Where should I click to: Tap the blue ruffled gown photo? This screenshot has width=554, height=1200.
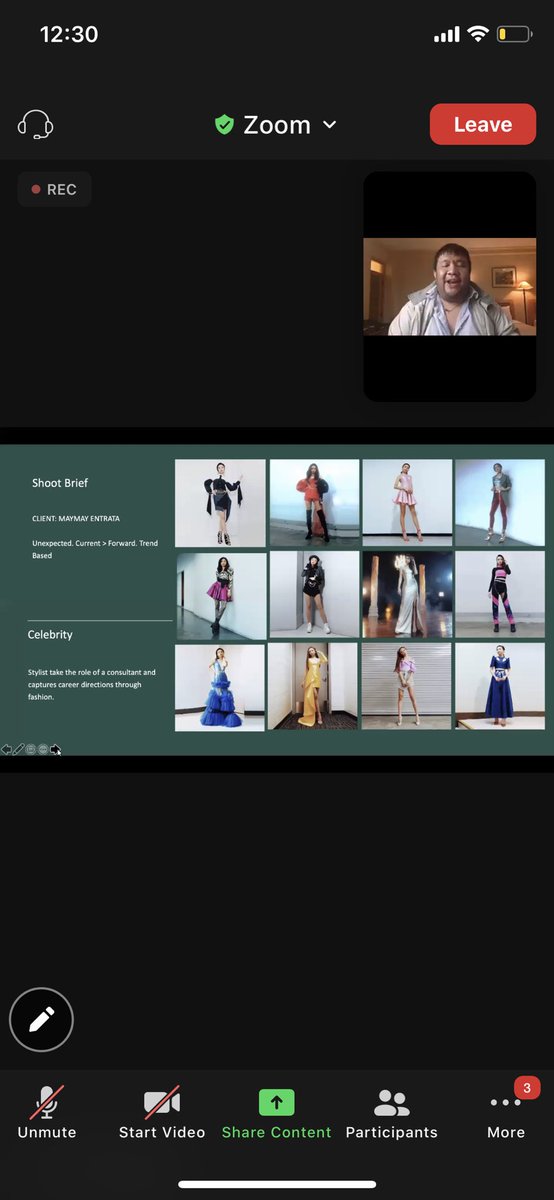point(220,686)
